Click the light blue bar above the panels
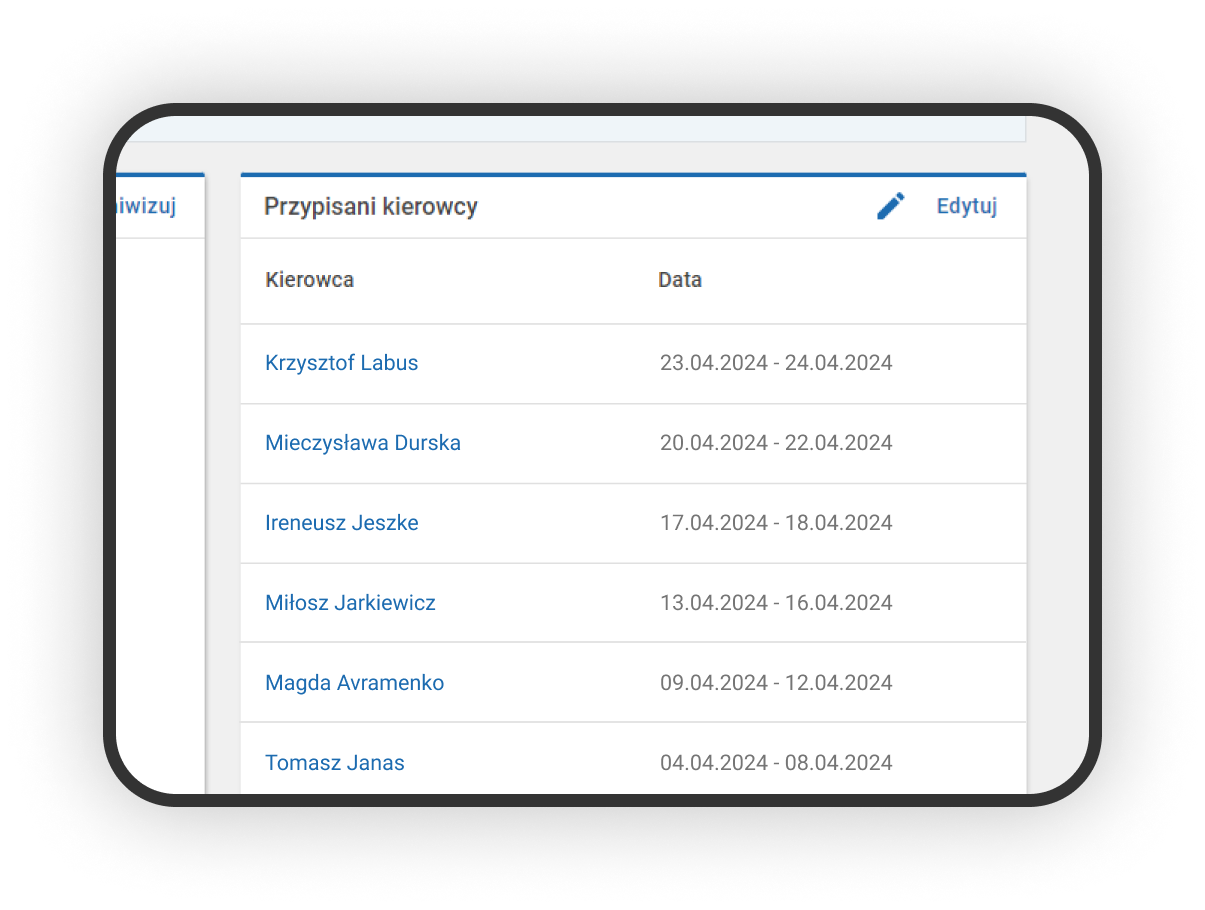1205x910 pixels. (570, 128)
